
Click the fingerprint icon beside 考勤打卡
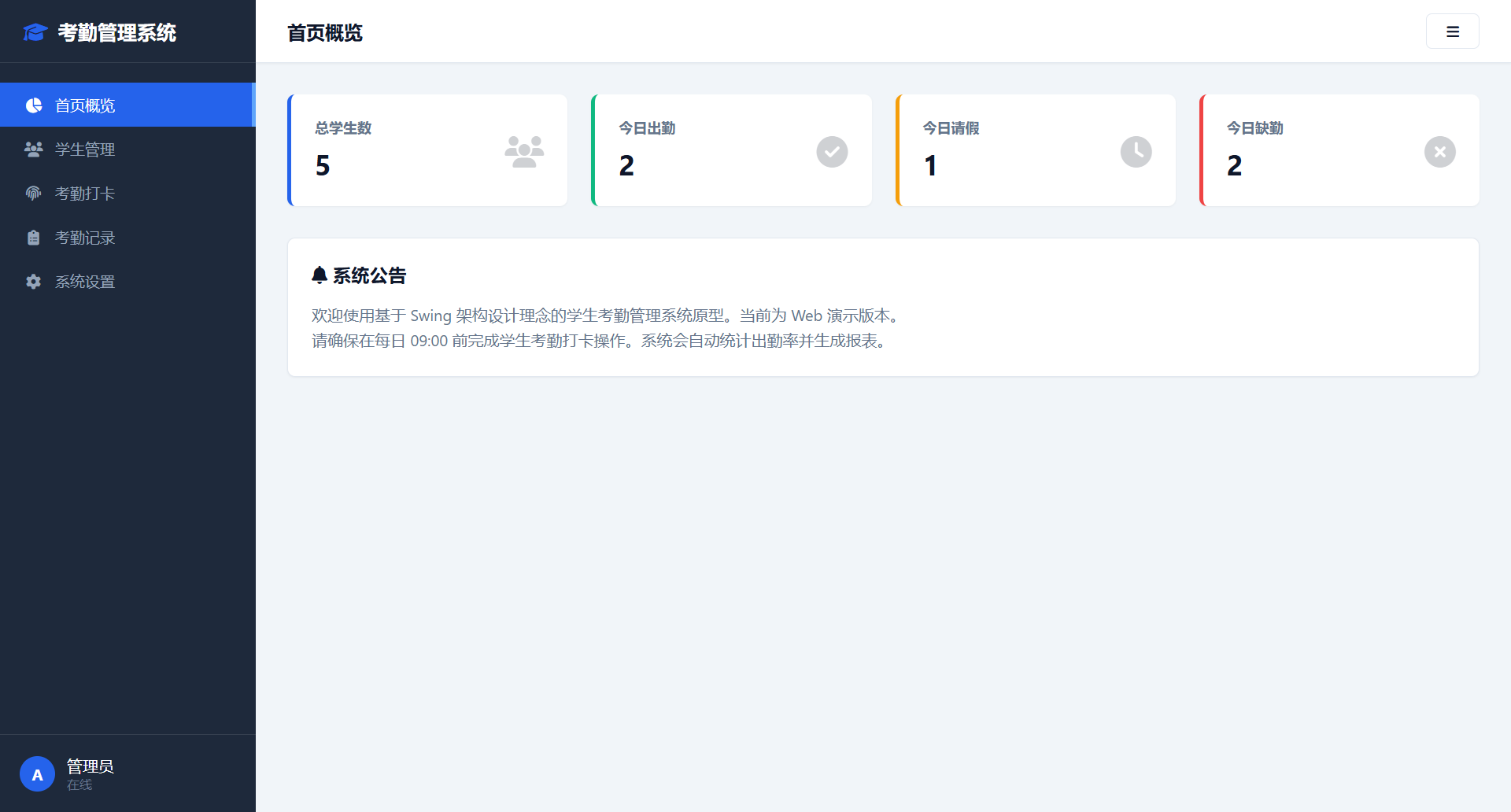point(34,194)
